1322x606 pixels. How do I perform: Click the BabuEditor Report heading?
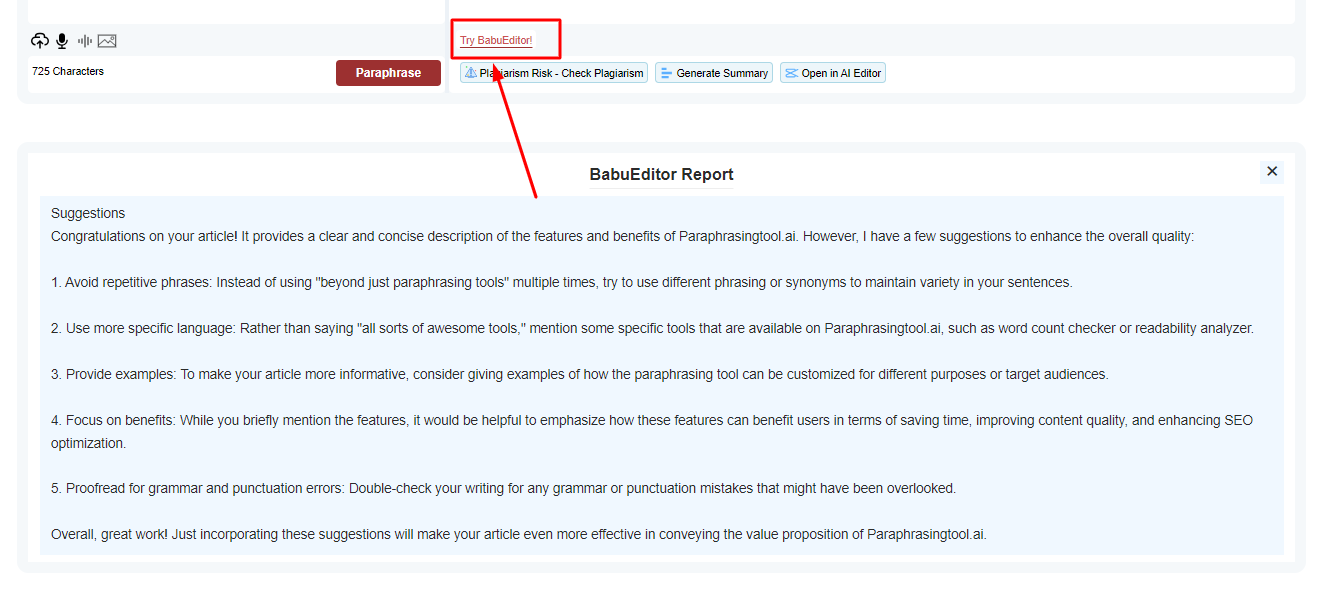(661, 174)
